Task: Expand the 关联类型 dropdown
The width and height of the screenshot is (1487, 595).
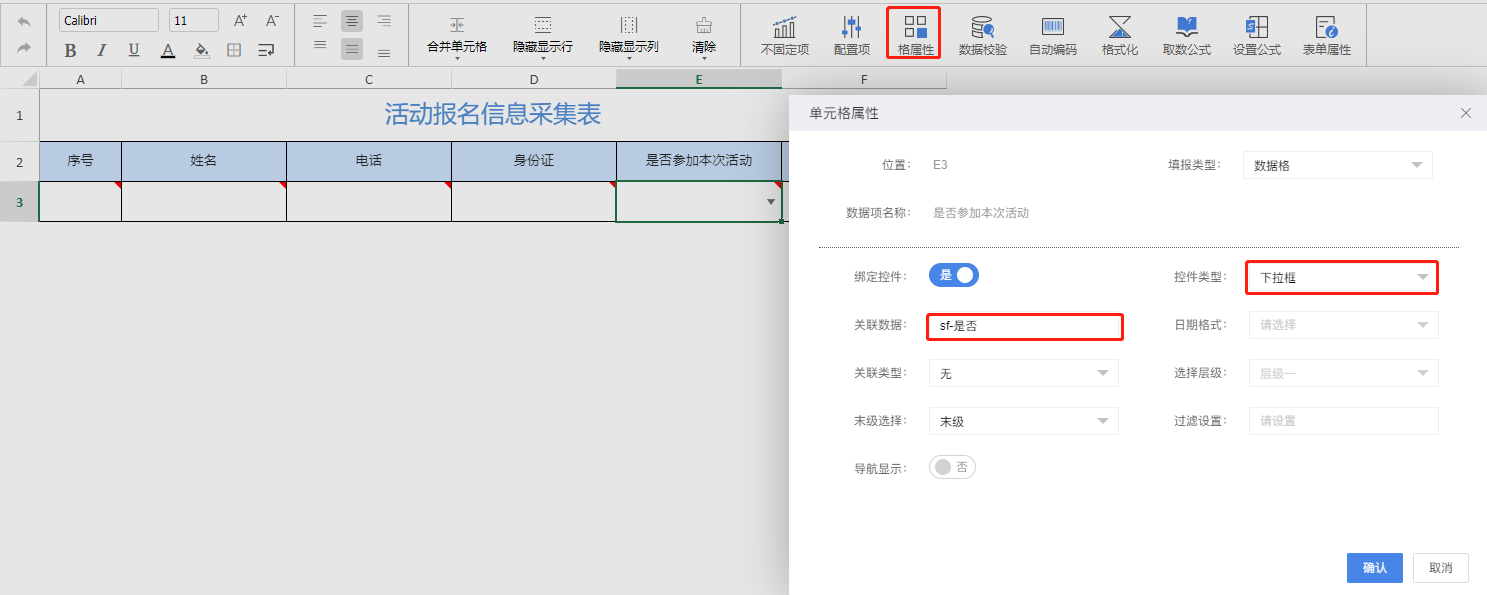Action: pos(1023,373)
